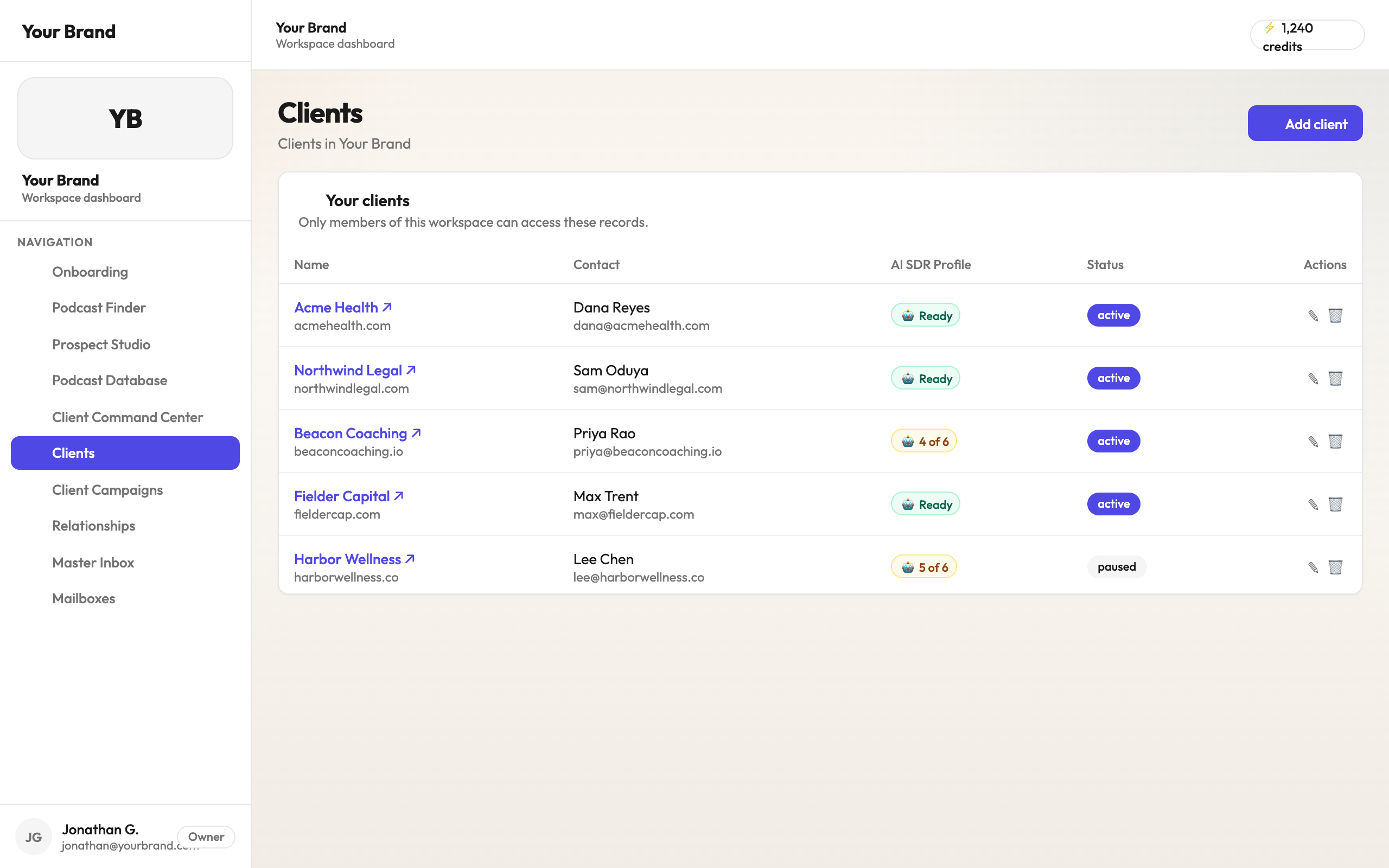Click the 4 of 6 profile badge
The height and width of the screenshot is (868, 1389).
923,441
